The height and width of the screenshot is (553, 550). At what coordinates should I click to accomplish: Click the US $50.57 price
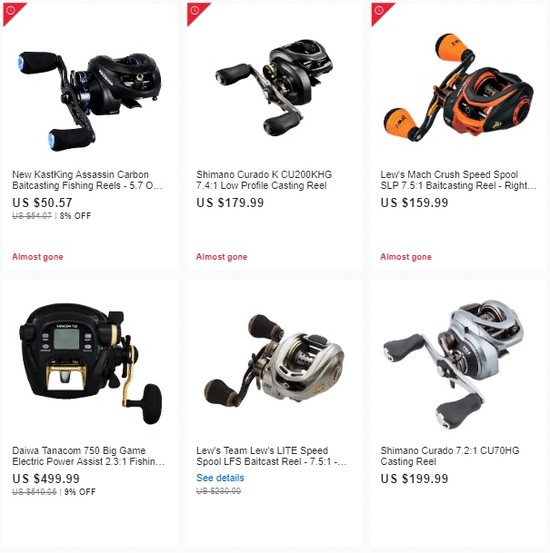(x=42, y=203)
